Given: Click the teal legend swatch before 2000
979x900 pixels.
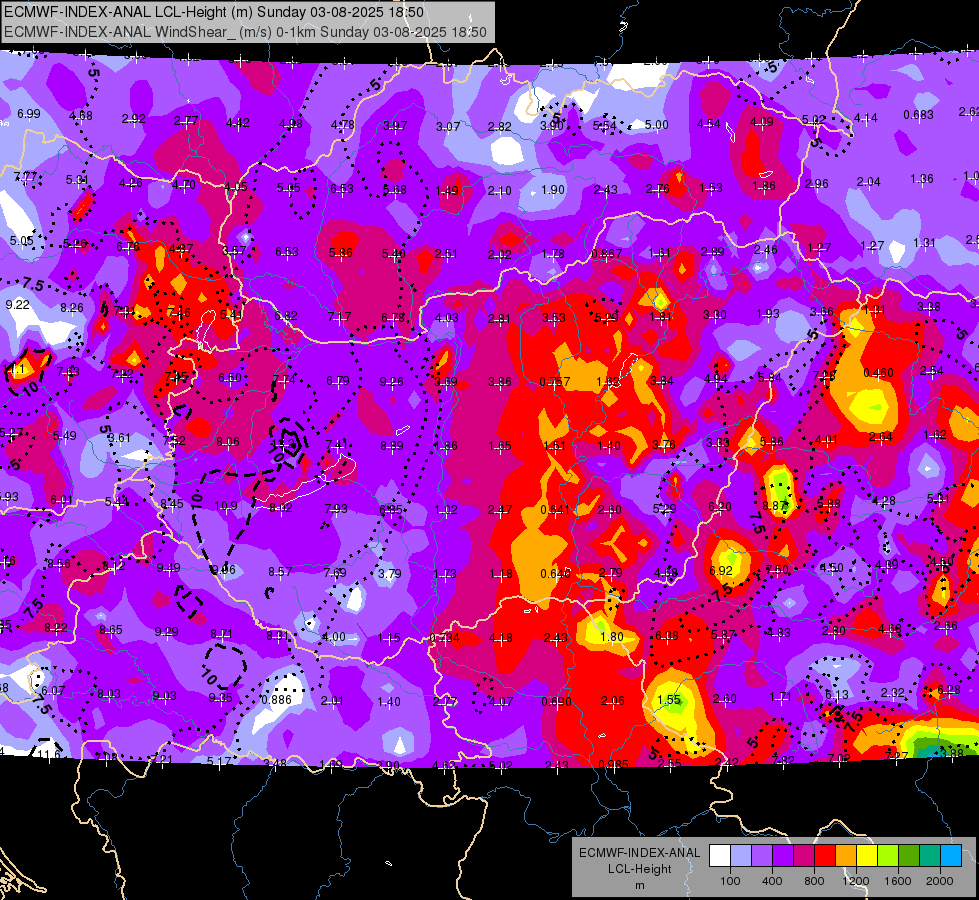Looking at the screenshot, I should coord(930,855).
